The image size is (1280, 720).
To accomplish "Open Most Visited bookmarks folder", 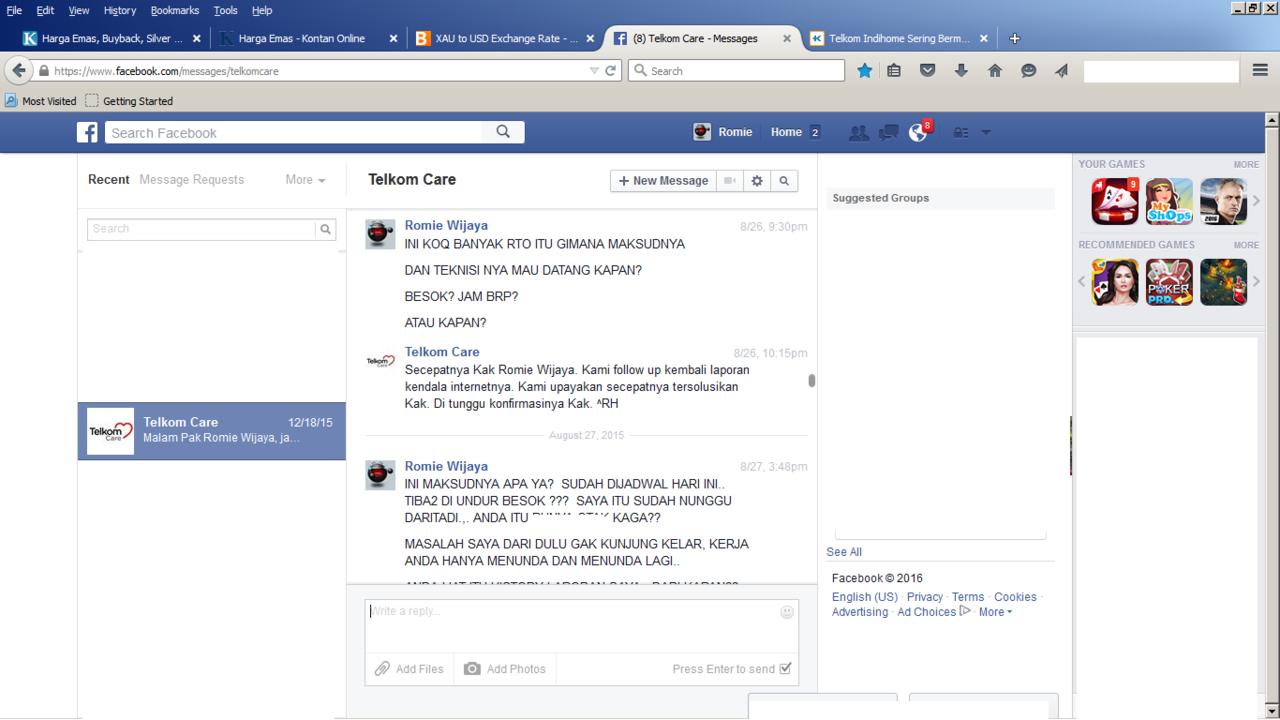I will (41, 101).
